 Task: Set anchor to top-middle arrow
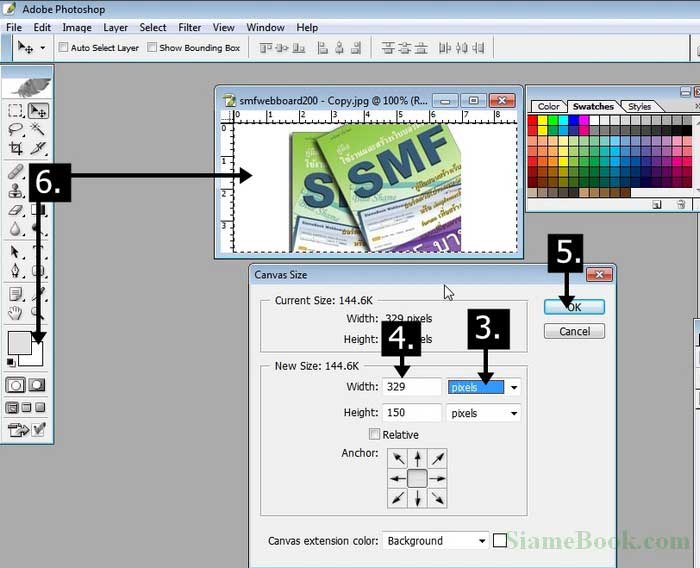point(417,458)
